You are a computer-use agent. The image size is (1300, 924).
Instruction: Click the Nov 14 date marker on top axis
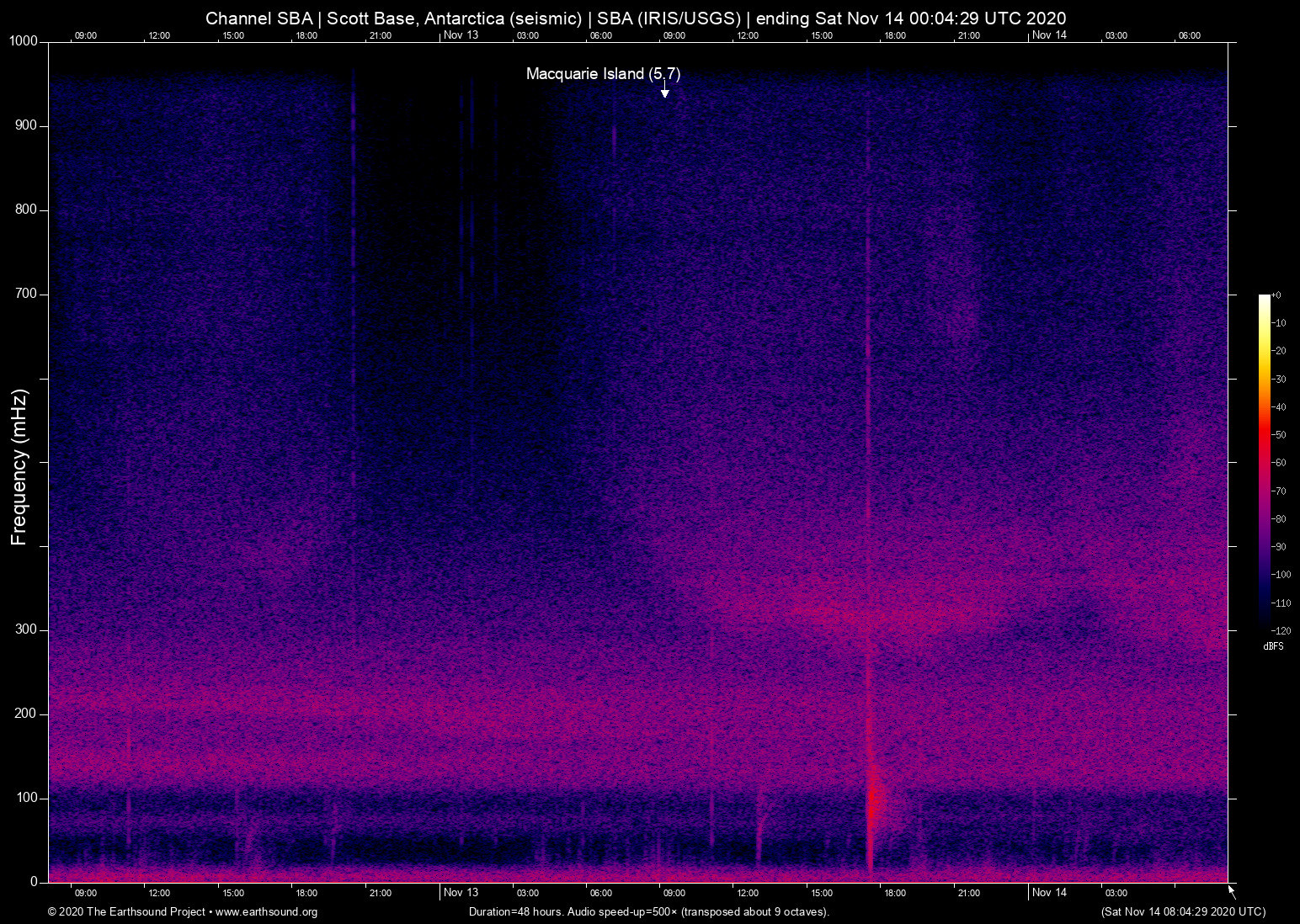[x=1049, y=35]
